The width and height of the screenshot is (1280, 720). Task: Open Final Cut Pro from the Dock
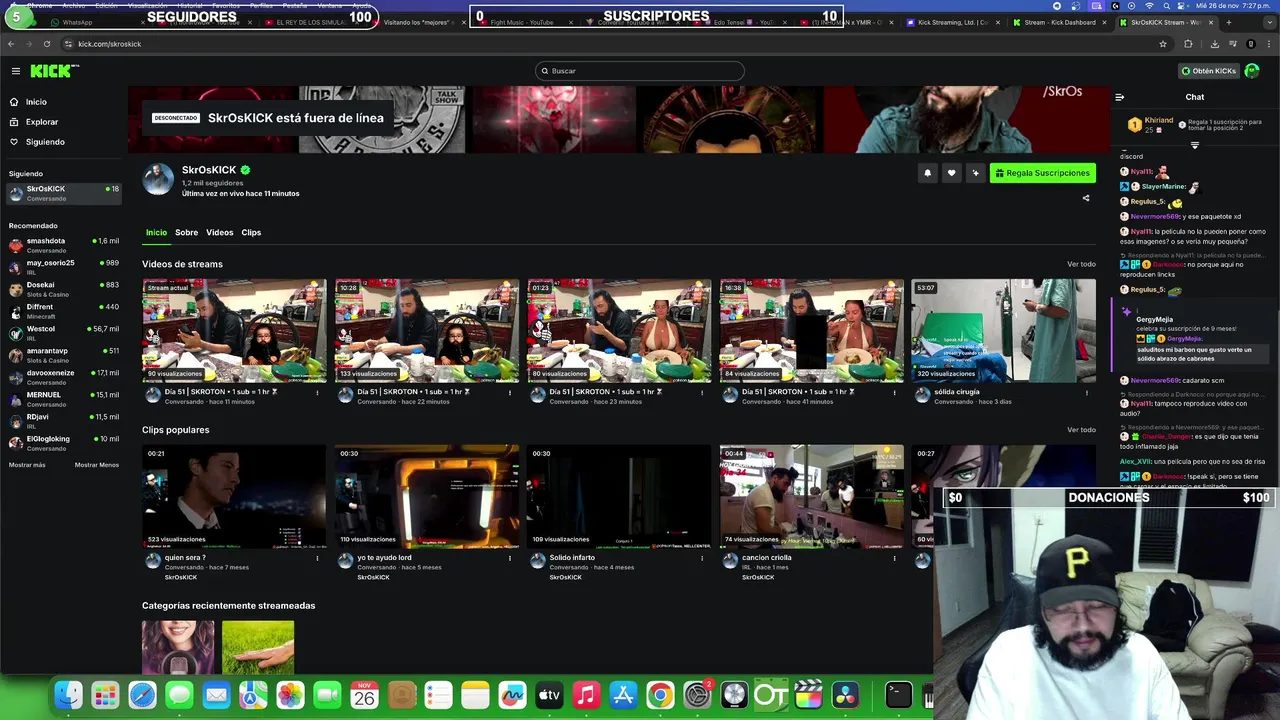pyautogui.click(x=808, y=695)
